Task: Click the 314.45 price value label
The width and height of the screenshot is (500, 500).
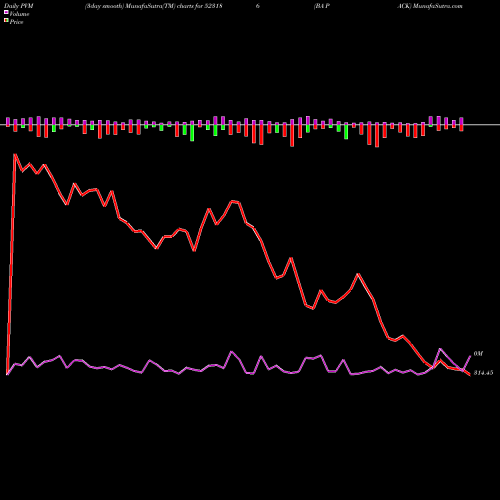Action: click(x=483, y=373)
